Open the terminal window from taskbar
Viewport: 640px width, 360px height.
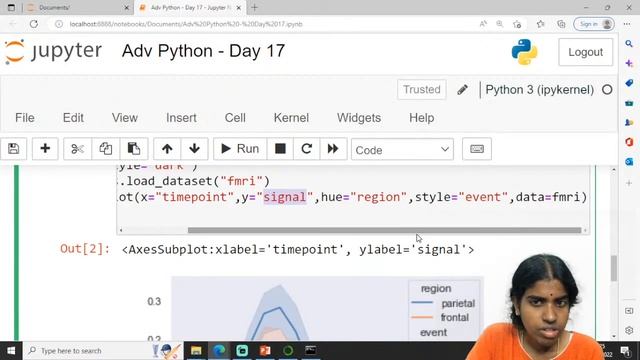click(x=311, y=351)
